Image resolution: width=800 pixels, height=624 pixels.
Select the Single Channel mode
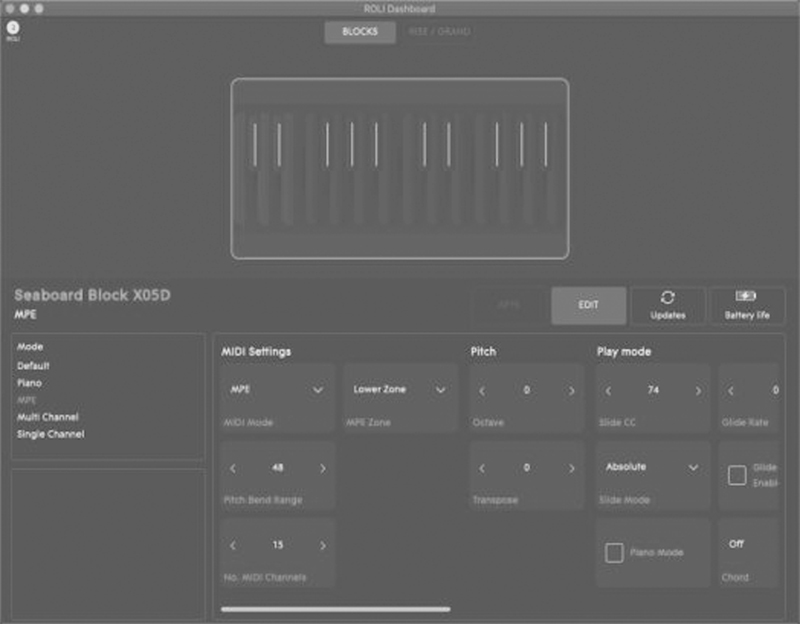click(51, 434)
